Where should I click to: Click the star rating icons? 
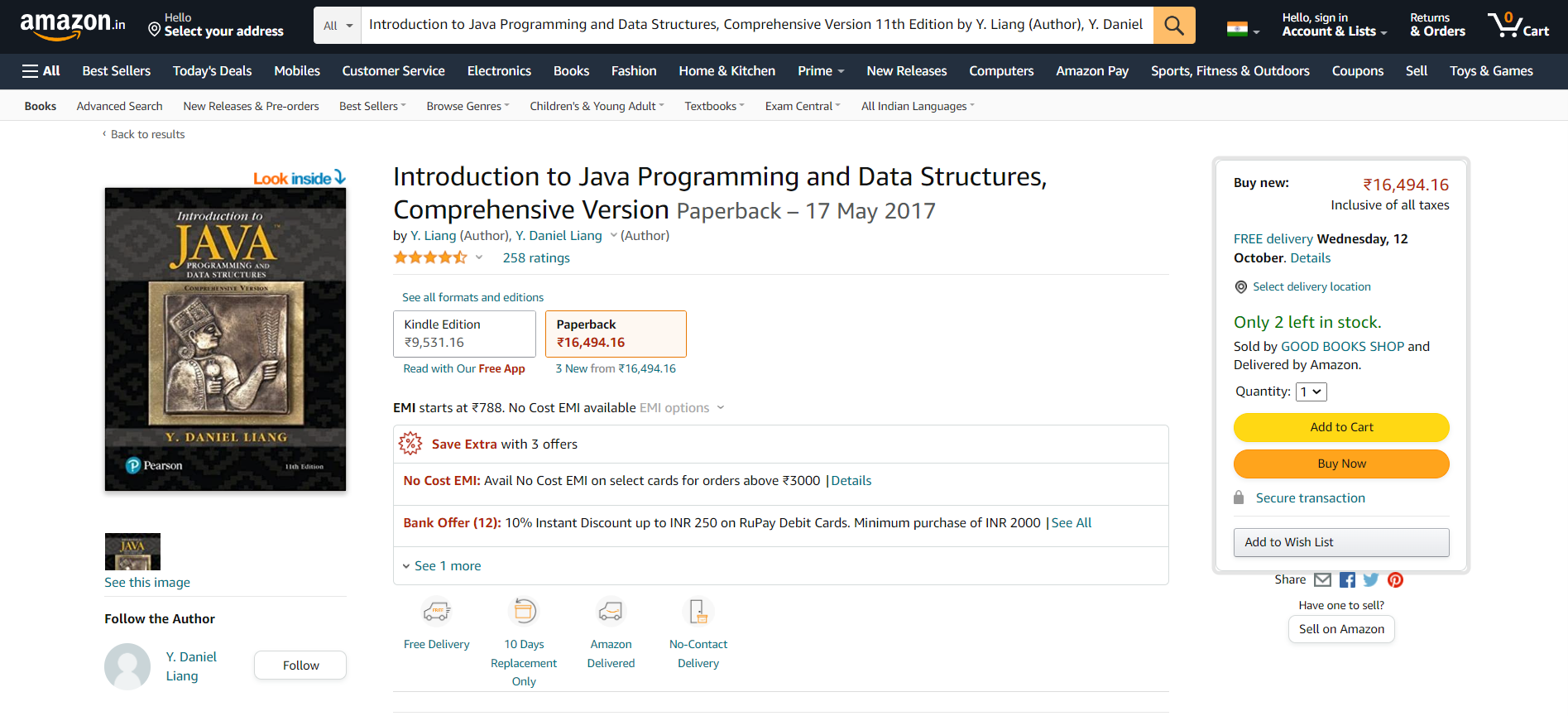click(x=430, y=257)
